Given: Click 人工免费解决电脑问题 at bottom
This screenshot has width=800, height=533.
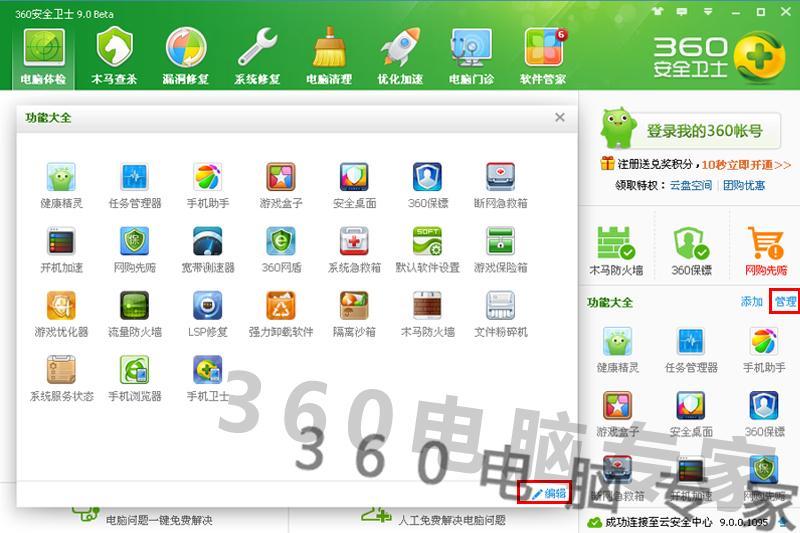Looking at the screenshot, I should tap(452, 520).
